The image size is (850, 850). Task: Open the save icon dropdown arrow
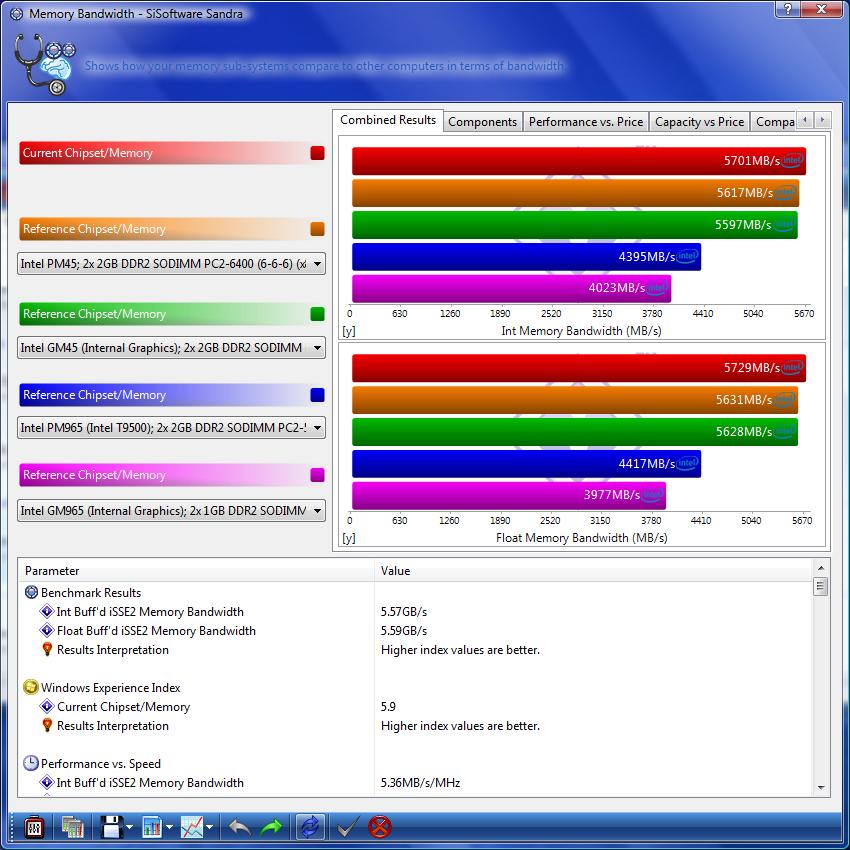(x=130, y=828)
